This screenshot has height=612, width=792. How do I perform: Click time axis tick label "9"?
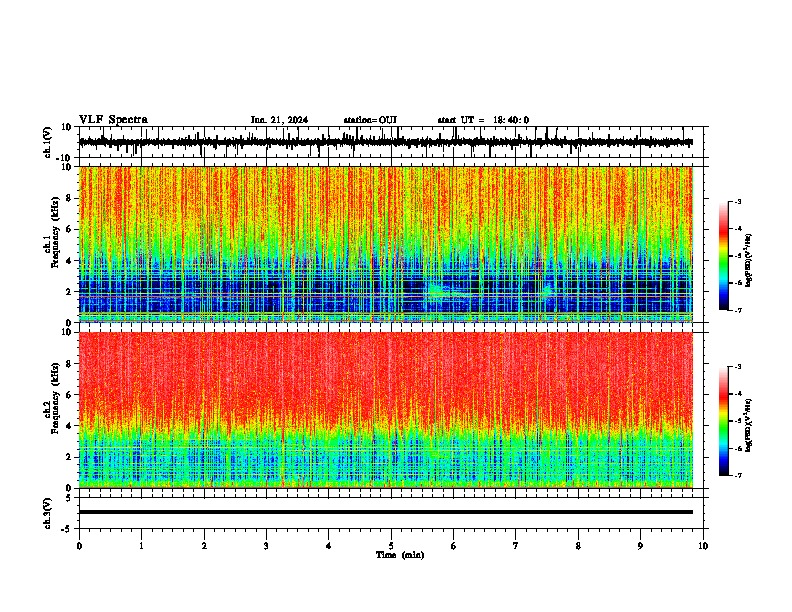click(x=640, y=546)
